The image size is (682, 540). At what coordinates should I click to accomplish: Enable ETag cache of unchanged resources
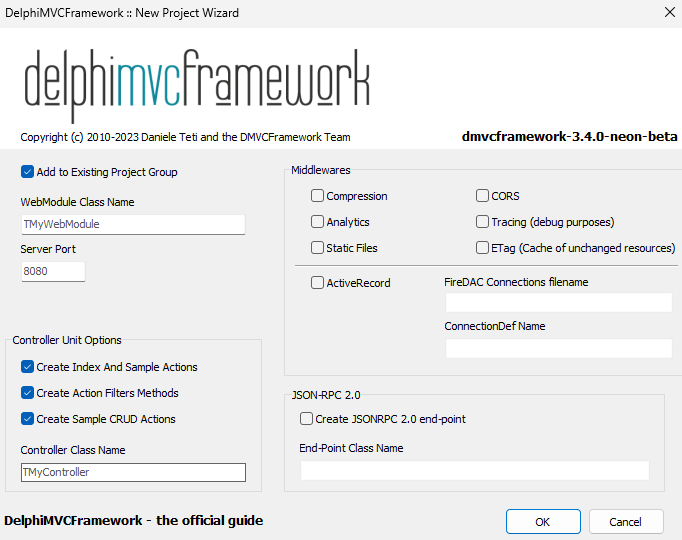point(482,248)
